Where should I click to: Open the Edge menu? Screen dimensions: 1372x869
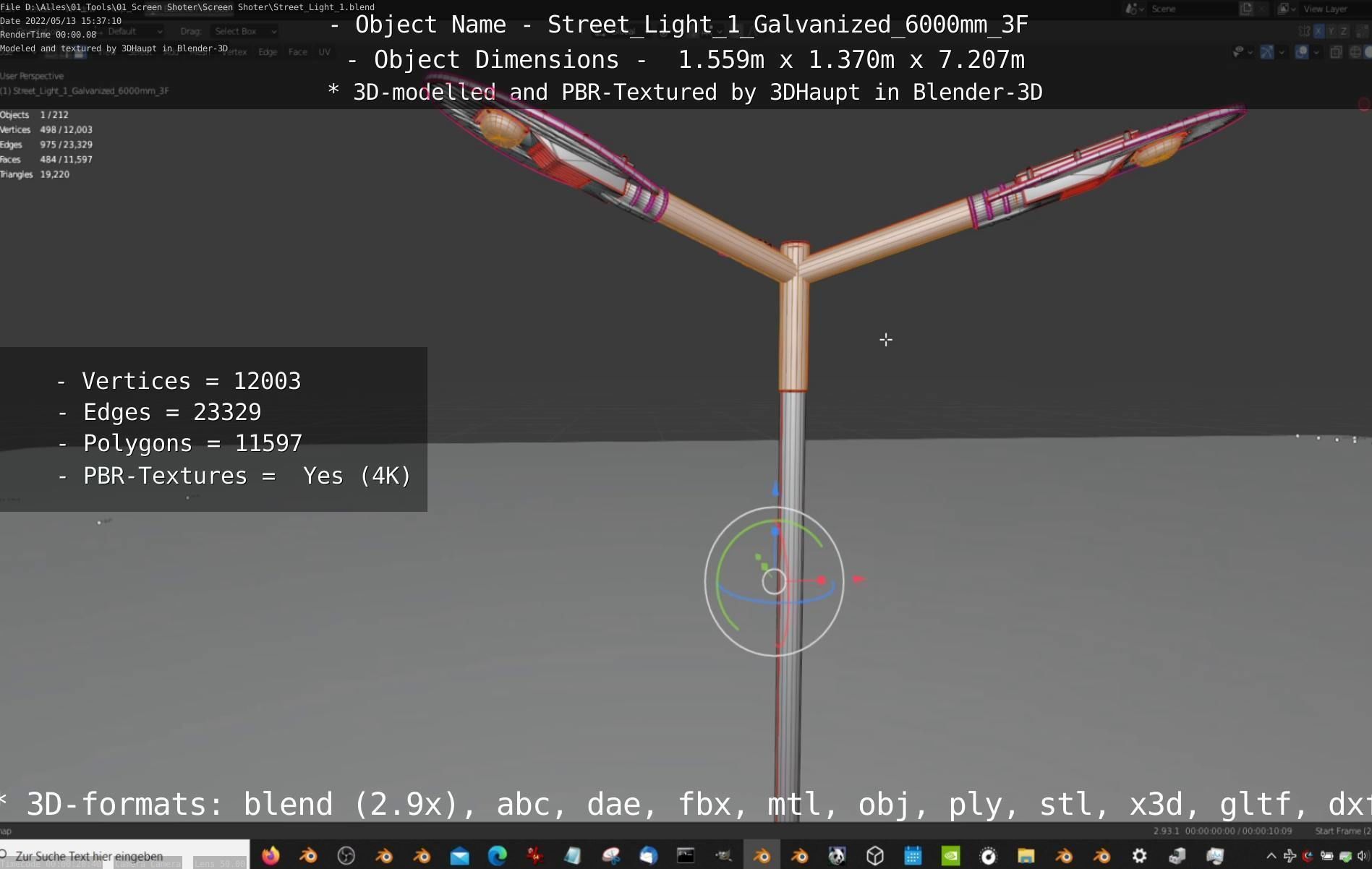pyautogui.click(x=268, y=52)
